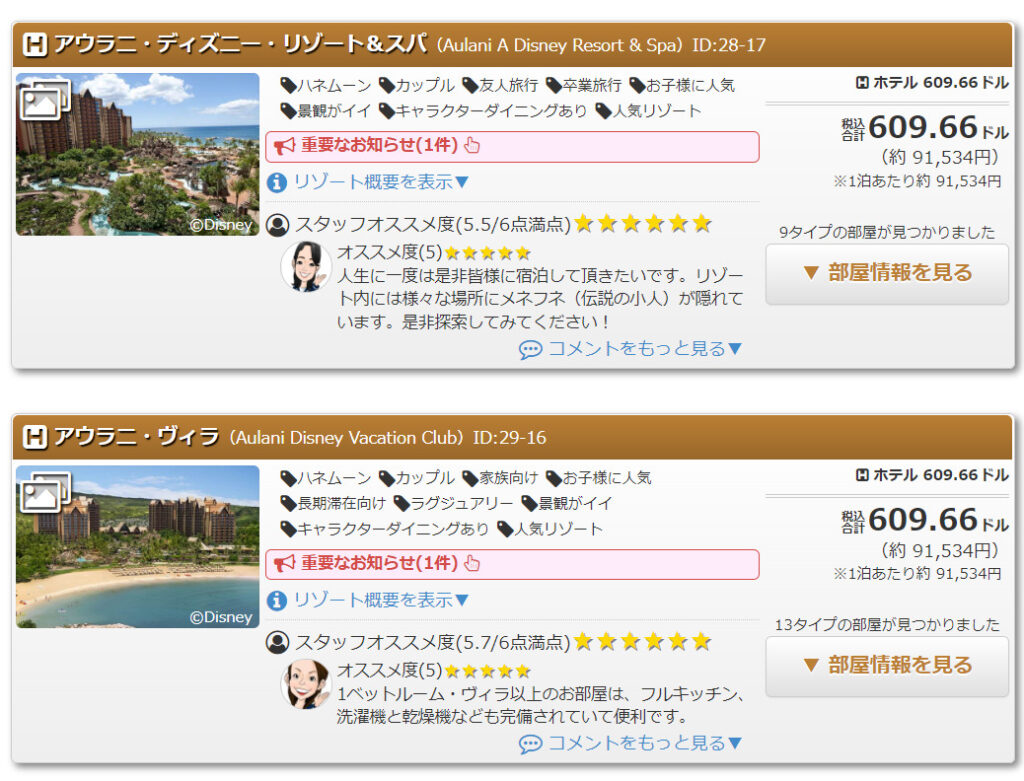Click staff avatar beside スタッフオススメ度(5.7/6点満点)
The image size is (1024, 781).
(278, 643)
